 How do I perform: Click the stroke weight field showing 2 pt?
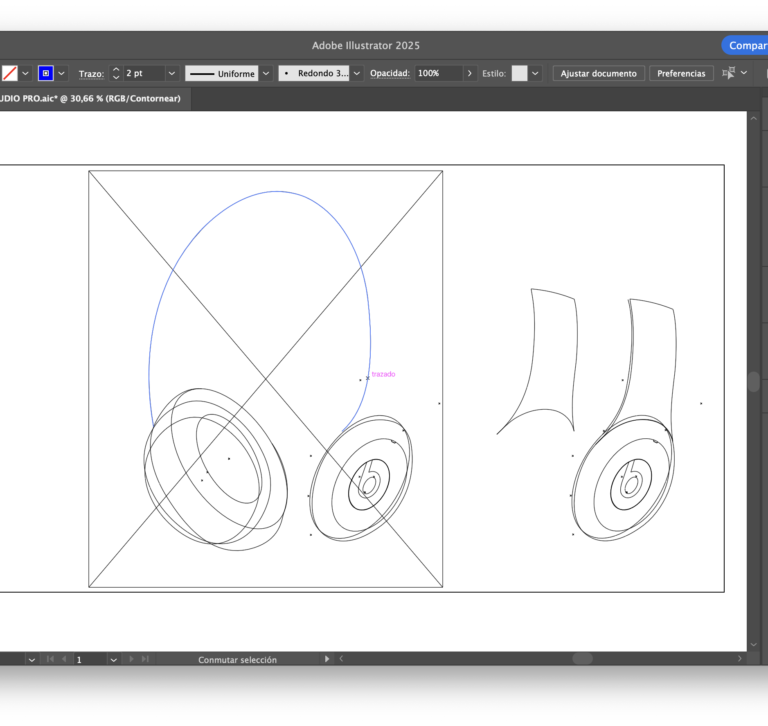pyautogui.click(x=142, y=73)
